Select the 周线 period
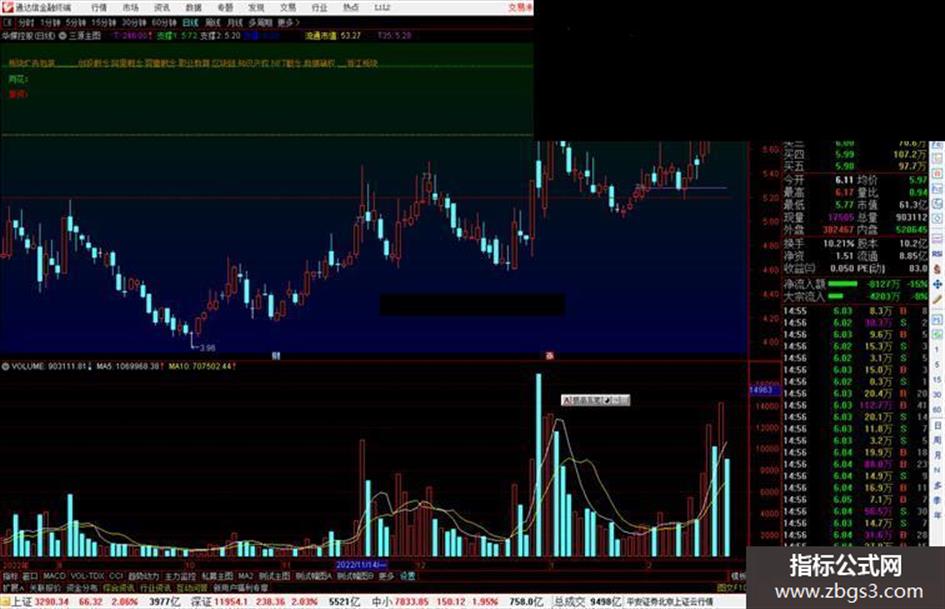The height and width of the screenshot is (609, 945). [212, 22]
